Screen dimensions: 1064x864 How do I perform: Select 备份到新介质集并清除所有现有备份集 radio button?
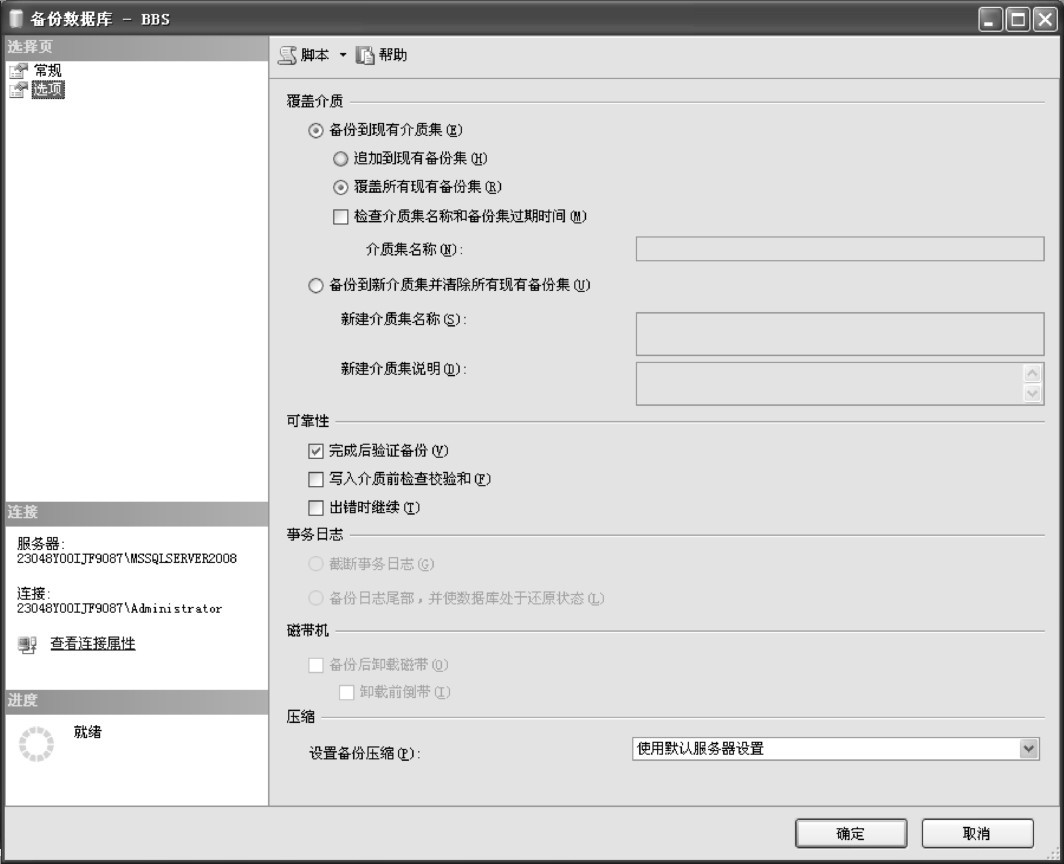316,286
